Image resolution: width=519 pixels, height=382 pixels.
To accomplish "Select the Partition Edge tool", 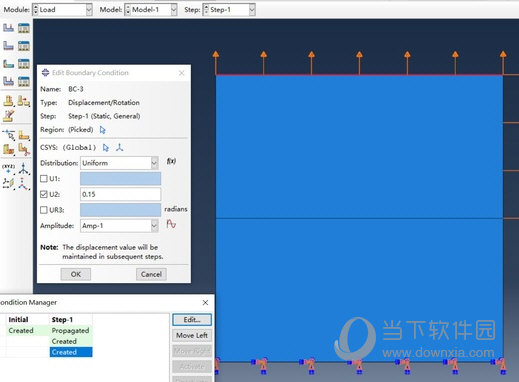I will point(8,135).
